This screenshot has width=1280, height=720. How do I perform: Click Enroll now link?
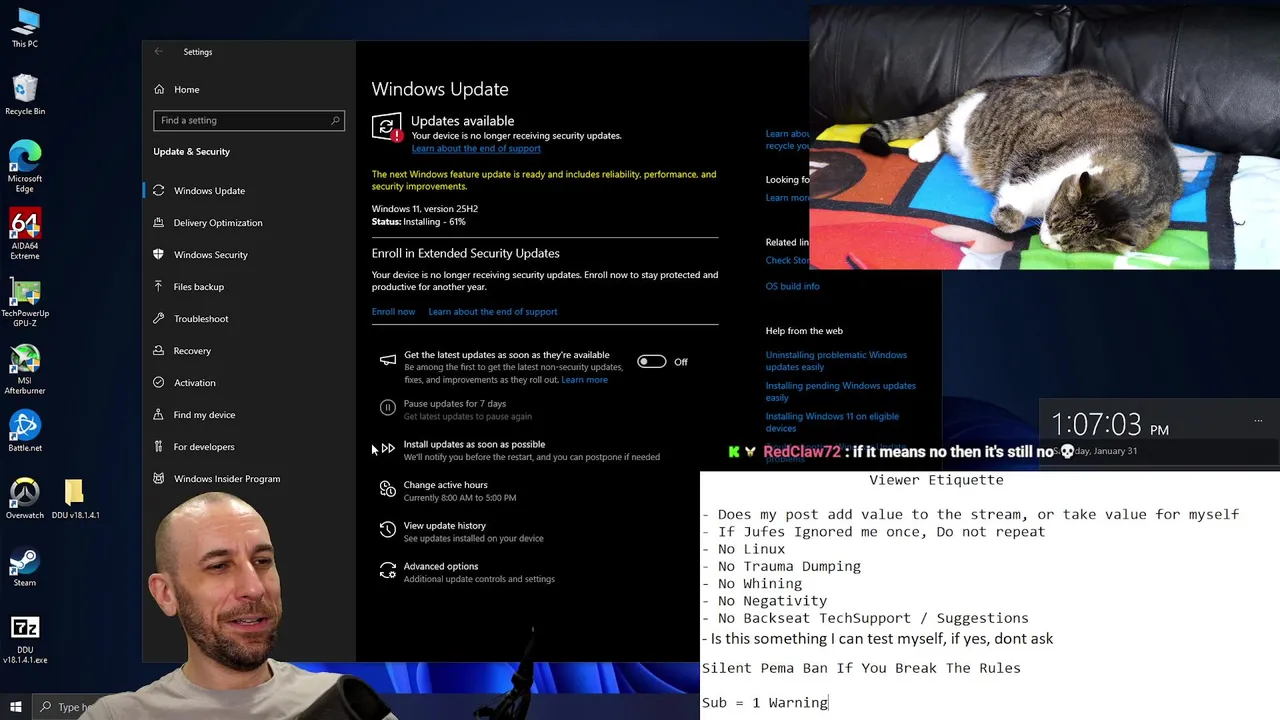point(393,311)
